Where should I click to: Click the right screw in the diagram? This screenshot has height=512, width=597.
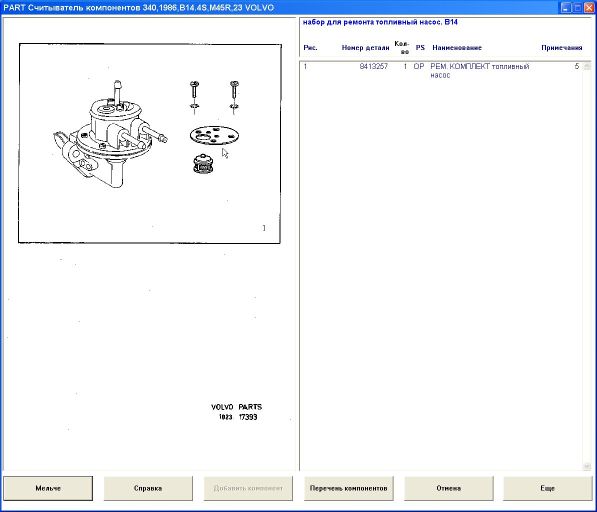click(235, 96)
